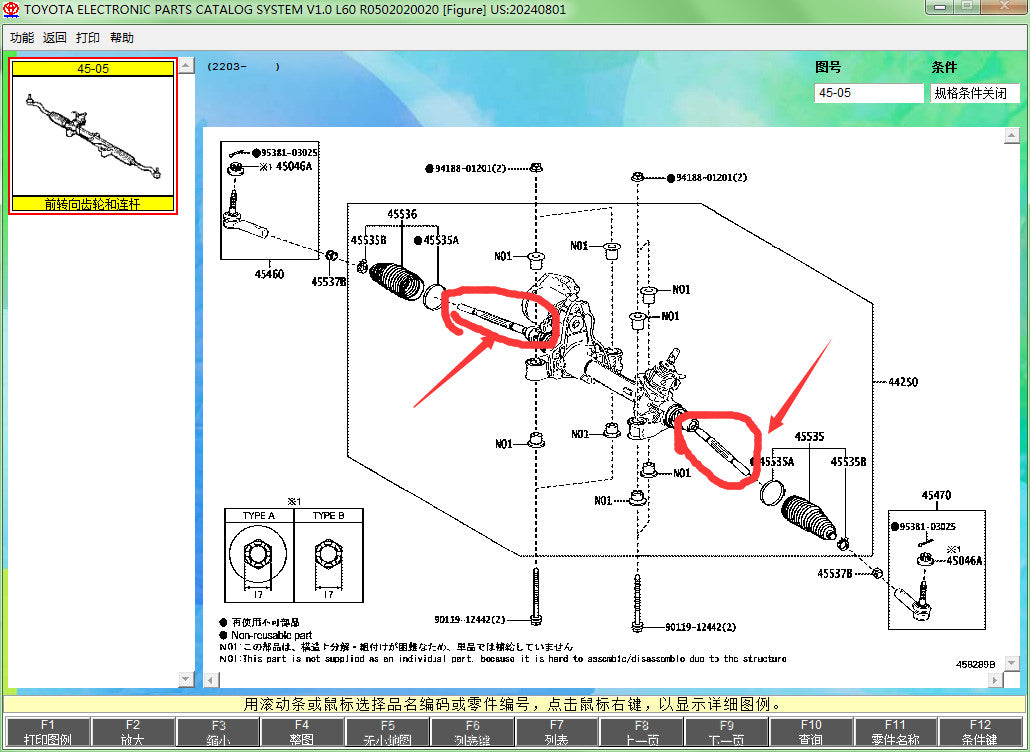Image resolution: width=1030 pixels, height=752 pixels.
Task: Click figure number 458289B in corner
Action: click(975, 664)
